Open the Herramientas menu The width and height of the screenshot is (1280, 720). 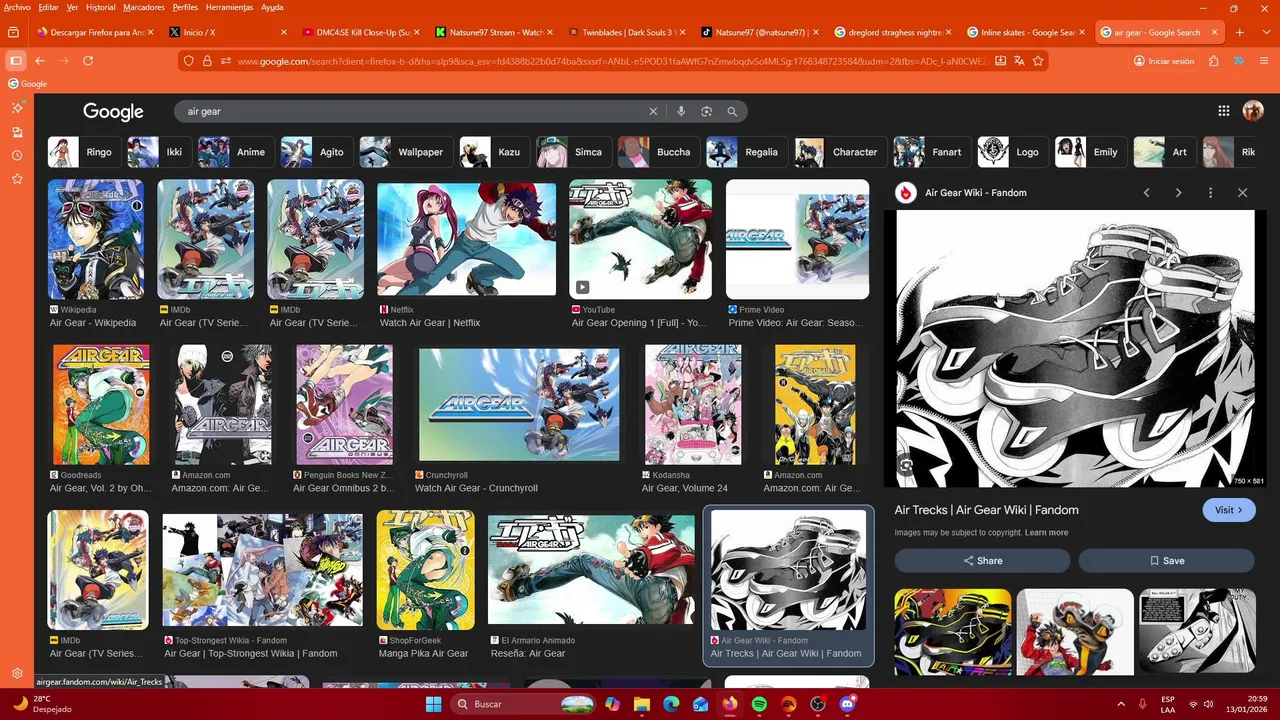point(230,7)
